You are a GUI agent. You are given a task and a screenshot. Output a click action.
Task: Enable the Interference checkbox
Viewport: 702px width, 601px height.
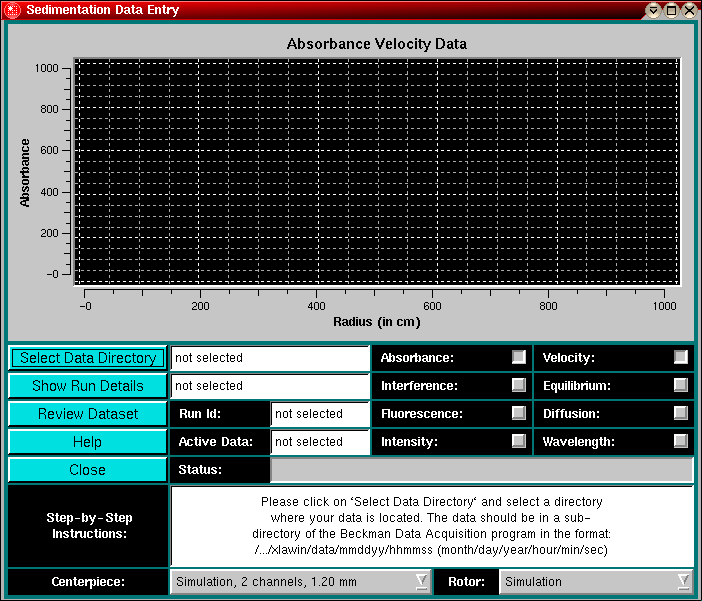[518, 385]
